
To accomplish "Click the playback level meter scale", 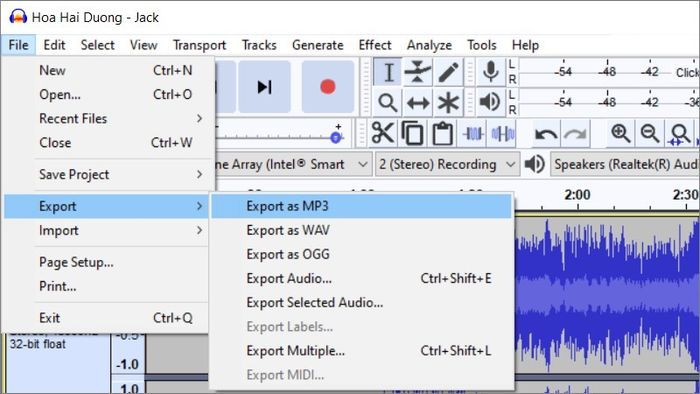I will (x=608, y=102).
